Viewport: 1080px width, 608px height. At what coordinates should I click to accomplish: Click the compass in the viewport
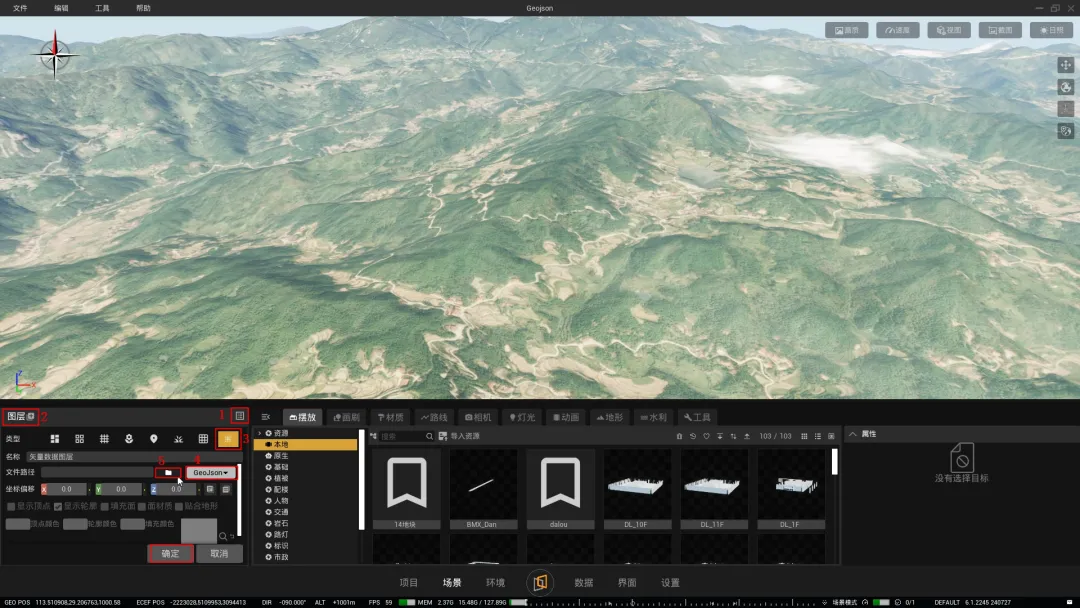[54, 53]
